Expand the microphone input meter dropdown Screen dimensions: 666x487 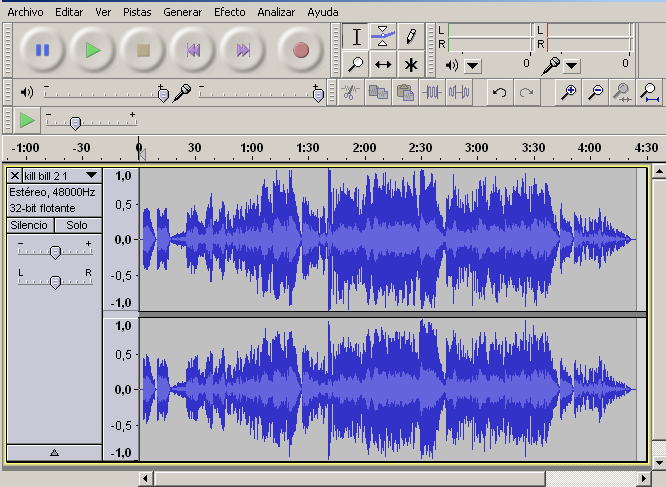point(571,66)
